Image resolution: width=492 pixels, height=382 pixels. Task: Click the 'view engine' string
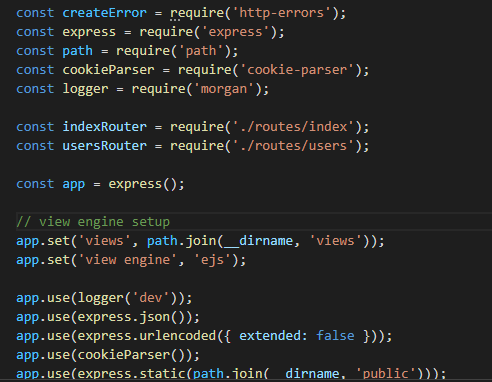127,260
